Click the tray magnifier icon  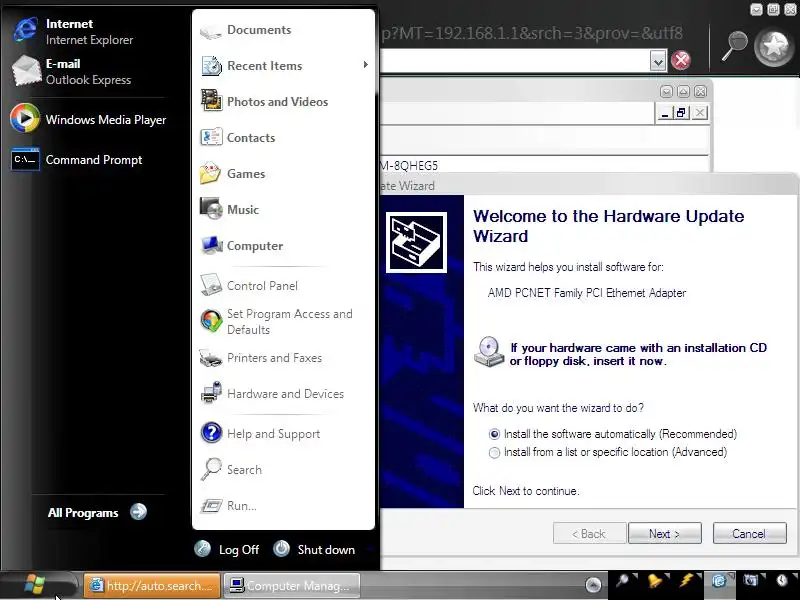pyautogui.click(x=622, y=581)
